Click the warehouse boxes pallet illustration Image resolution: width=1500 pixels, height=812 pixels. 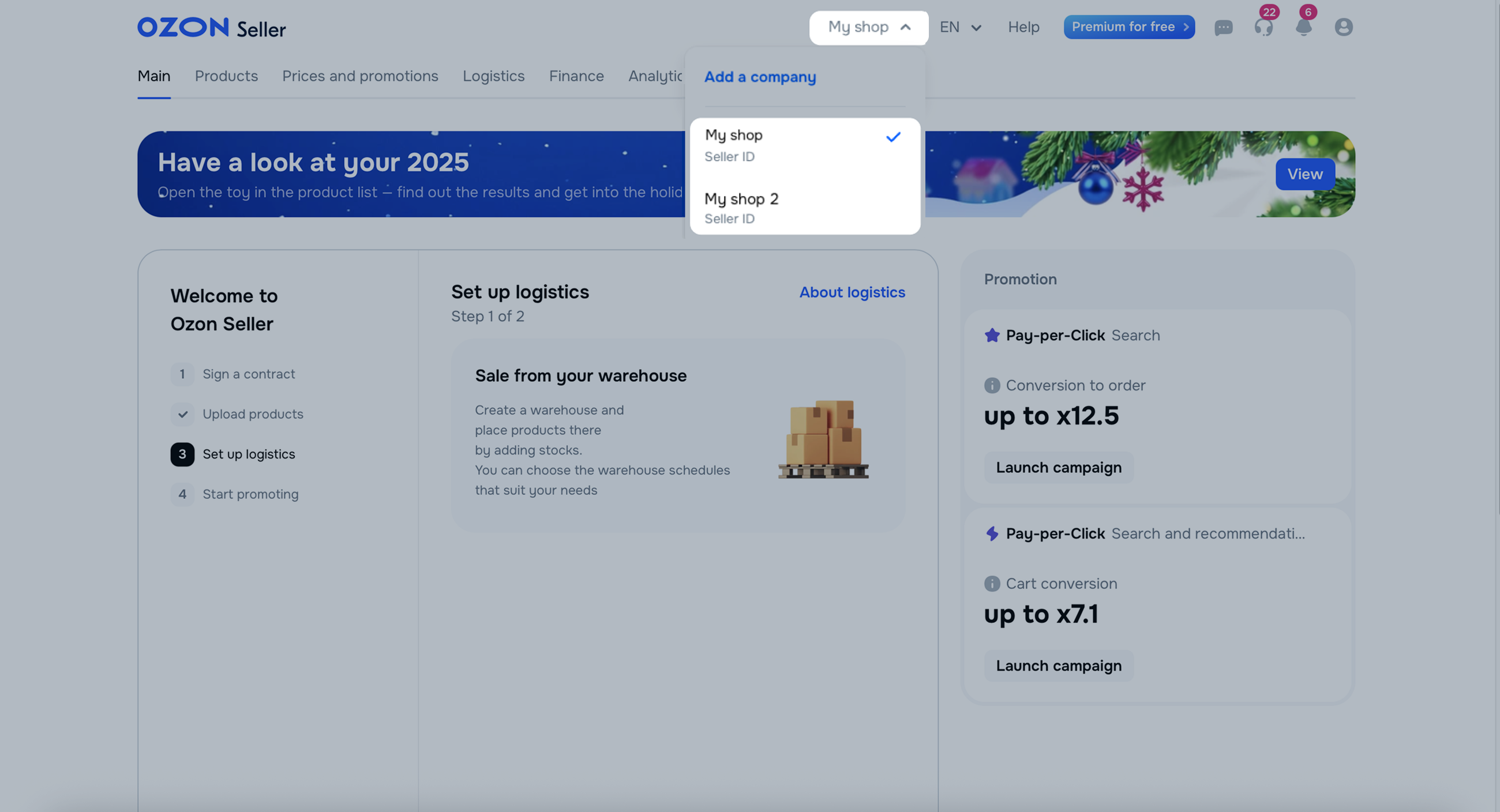coord(823,439)
